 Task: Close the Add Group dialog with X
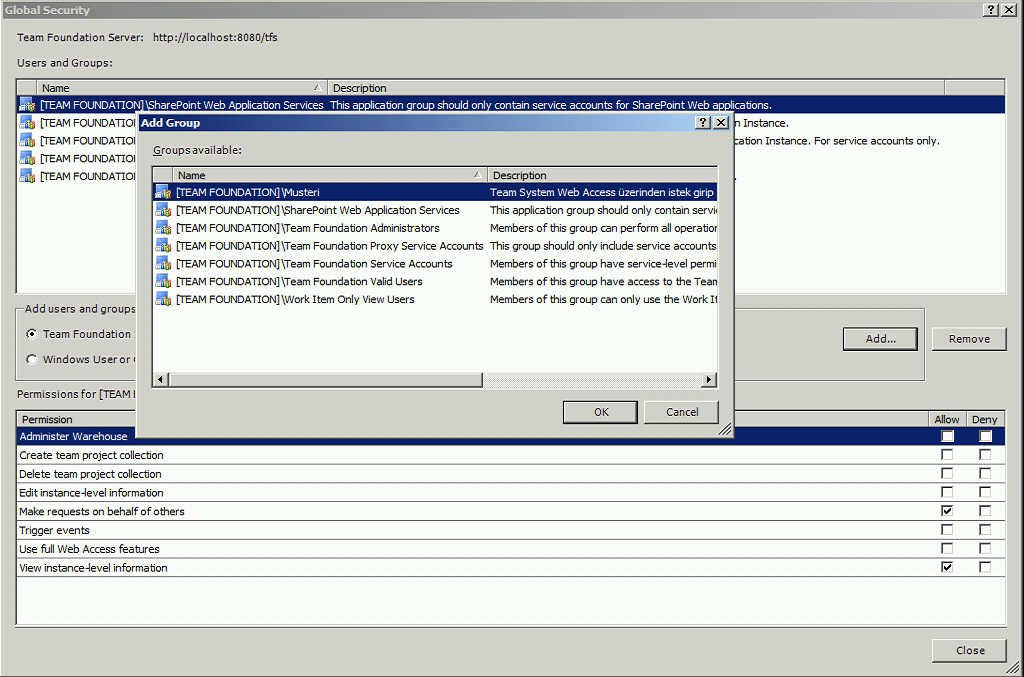coord(721,123)
